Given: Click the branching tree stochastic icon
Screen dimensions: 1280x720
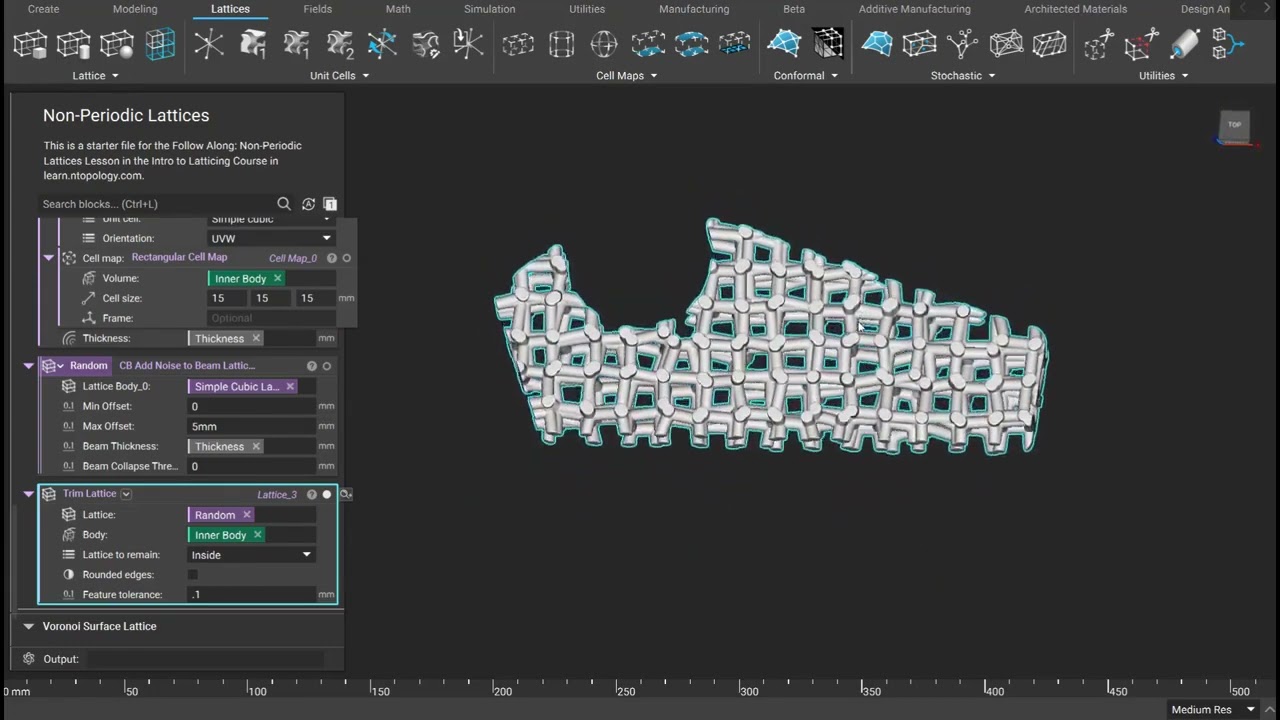Looking at the screenshot, I should 962,44.
